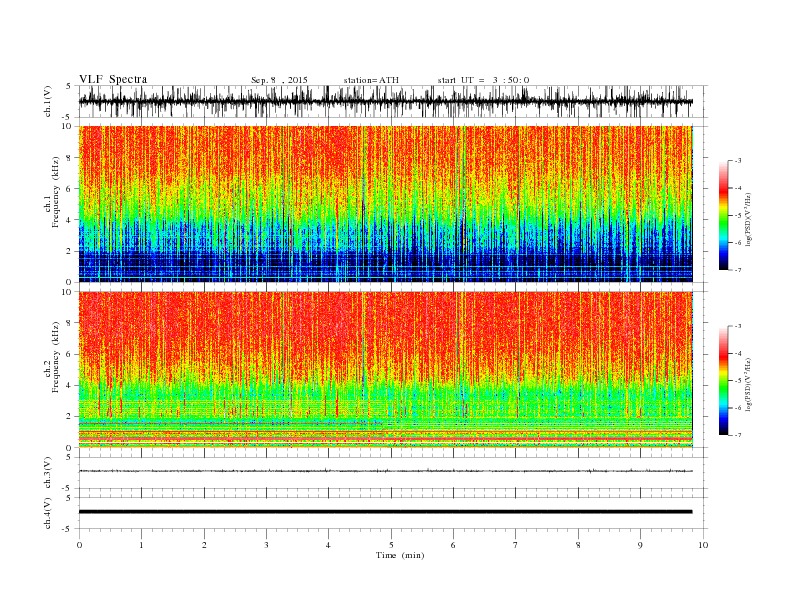Click the '10' tick on the Time axis
792x612 pixels.
point(703,545)
